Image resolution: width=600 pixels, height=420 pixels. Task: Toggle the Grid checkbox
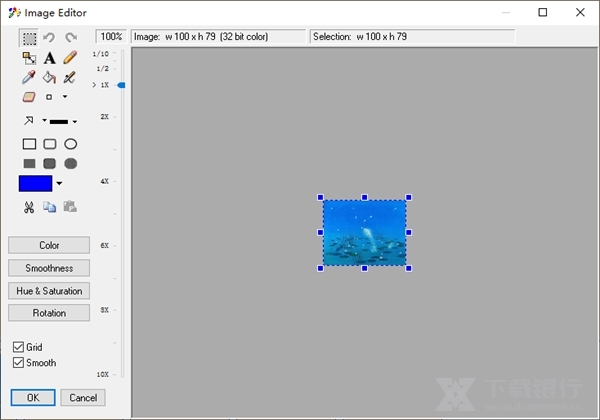pos(18,347)
